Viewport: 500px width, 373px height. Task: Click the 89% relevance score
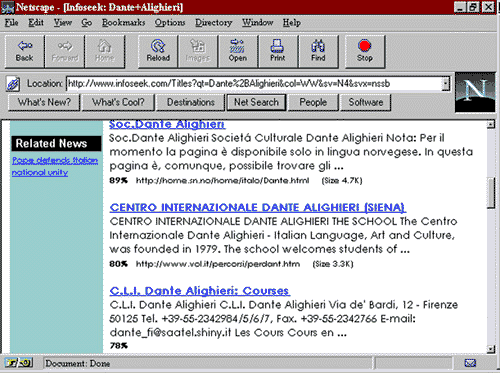[118, 181]
